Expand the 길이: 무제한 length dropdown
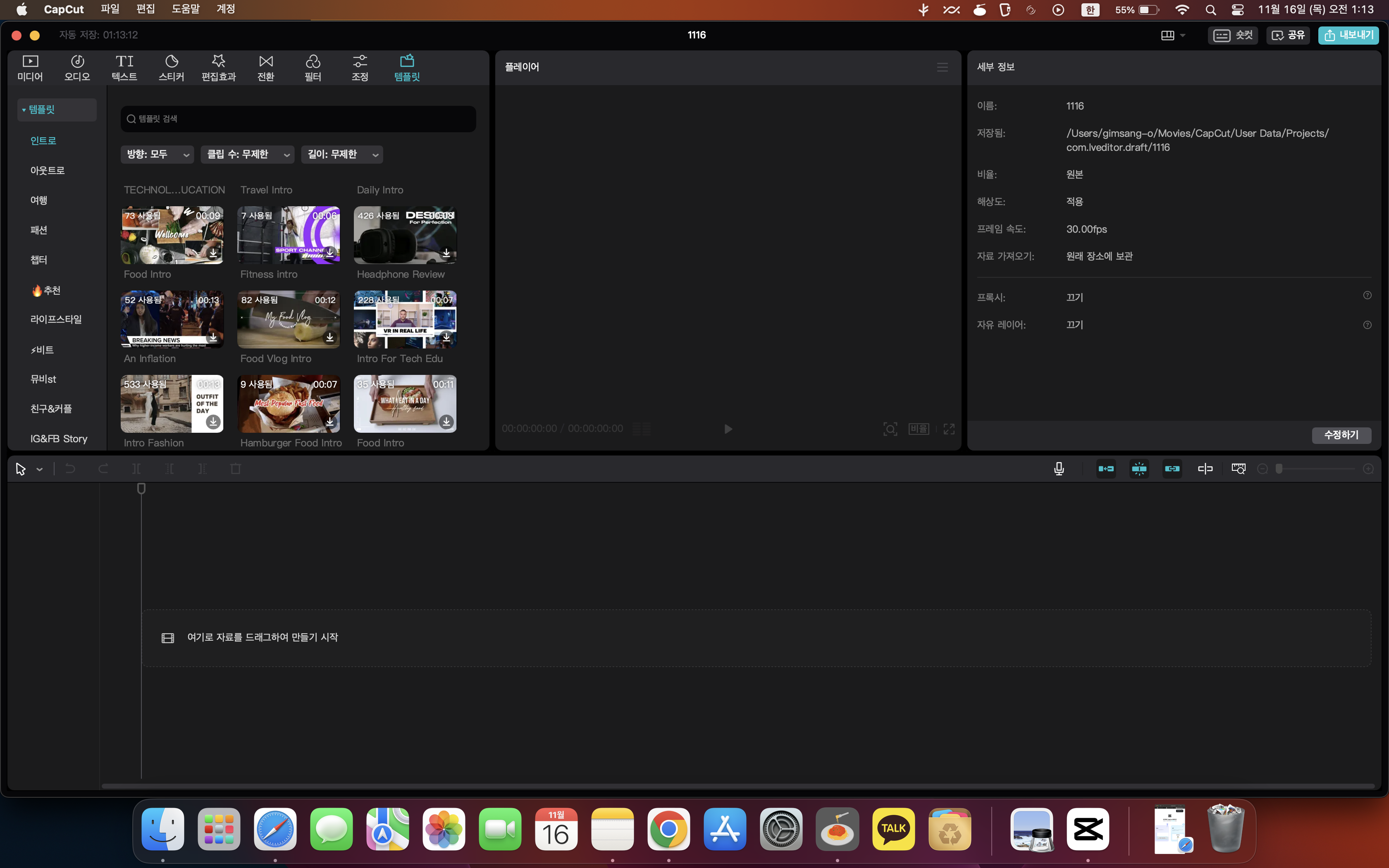The width and height of the screenshot is (1389, 868). pyautogui.click(x=342, y=155)
